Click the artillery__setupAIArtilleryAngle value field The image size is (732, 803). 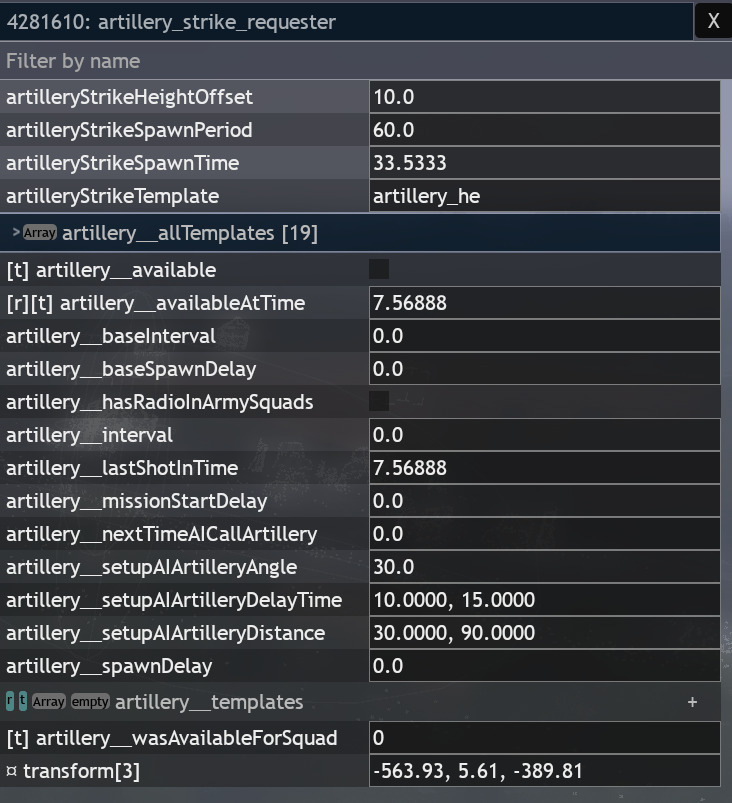[x=544, y=567]
